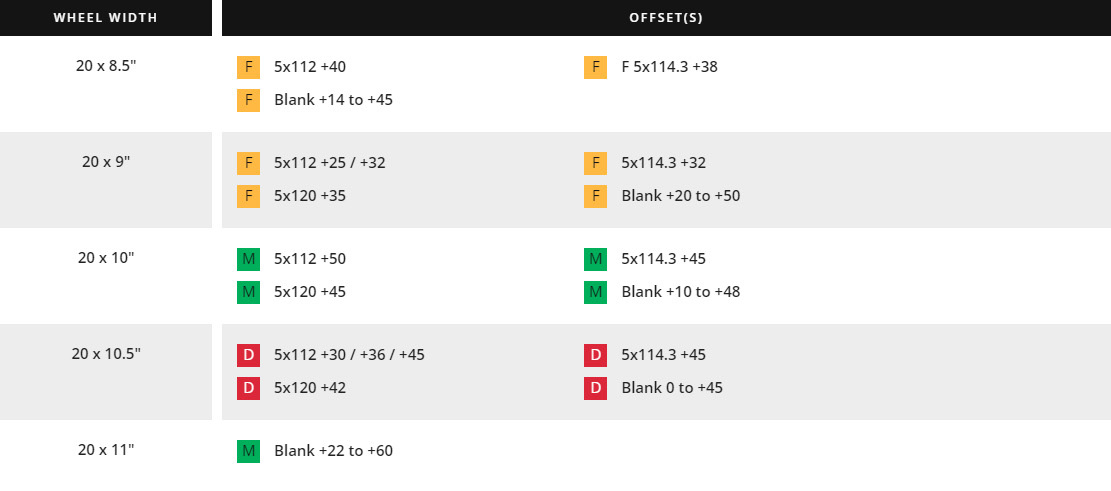
Task: Click the M badge beside Blank +10 to +48
Action: [595, 292]
